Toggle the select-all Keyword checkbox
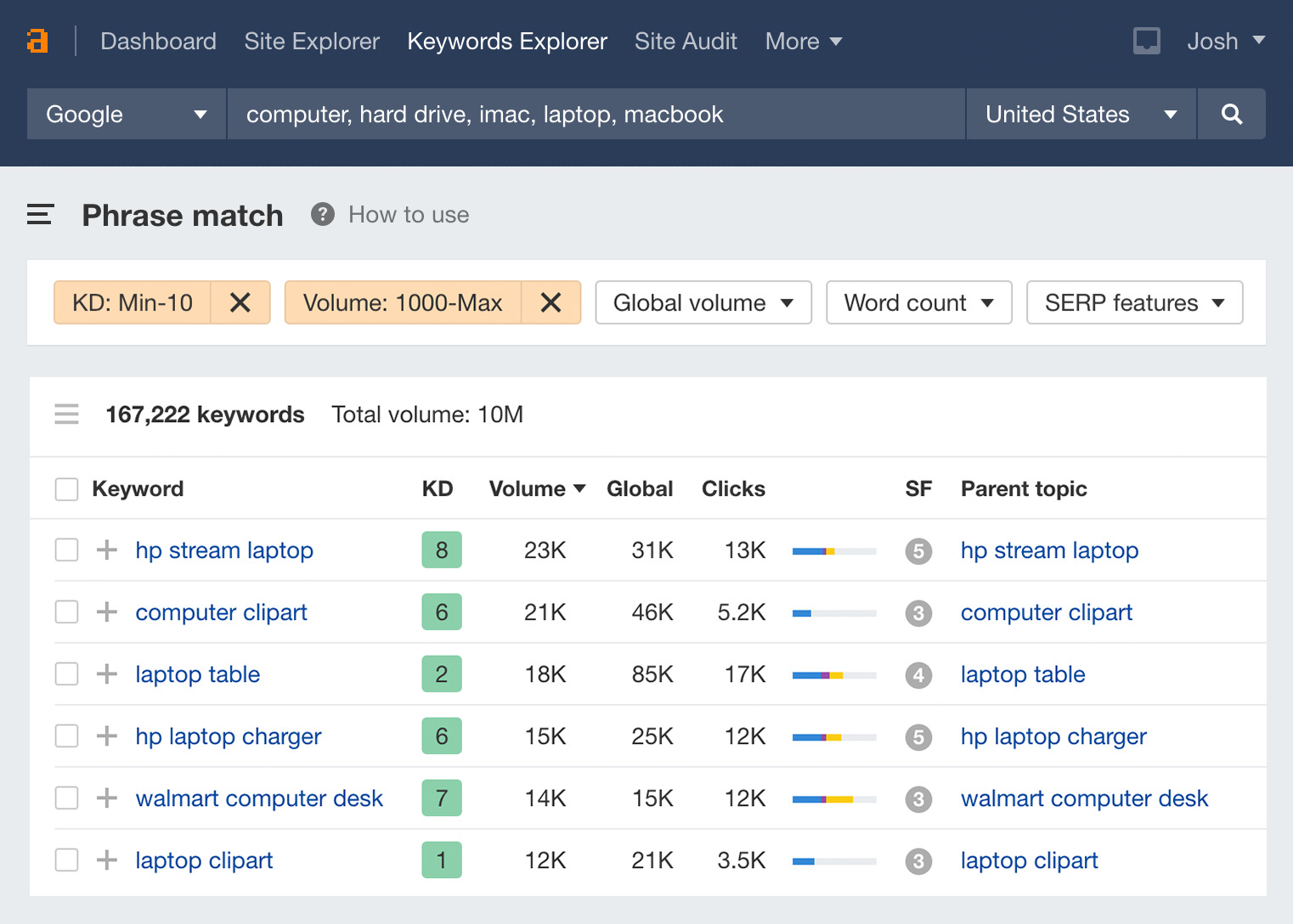Viewport: 1293px width, 924px height. point(66,489)
